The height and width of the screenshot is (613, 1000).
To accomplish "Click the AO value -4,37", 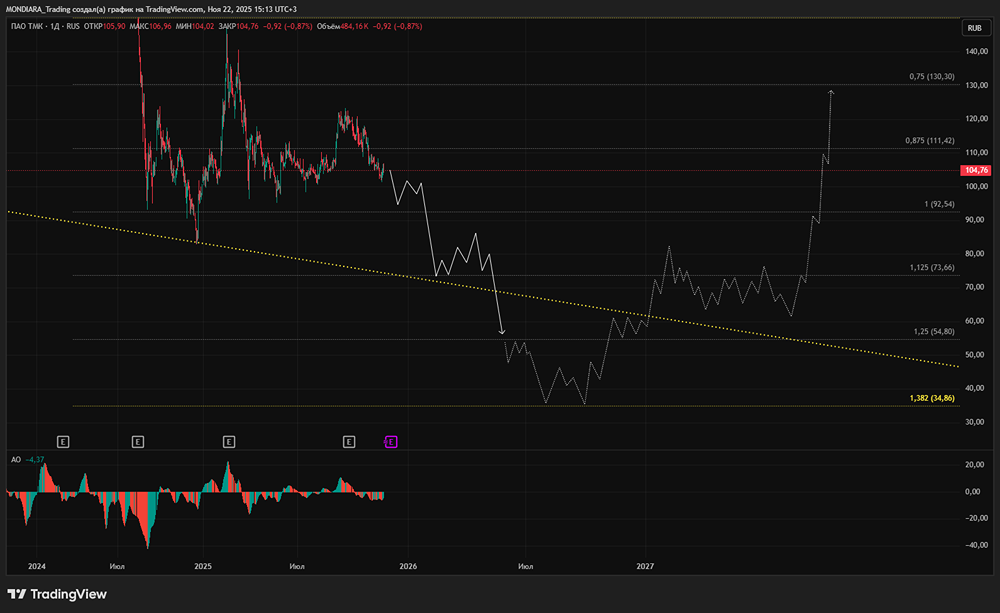I will pyautogui.click(x=35, y=459).
